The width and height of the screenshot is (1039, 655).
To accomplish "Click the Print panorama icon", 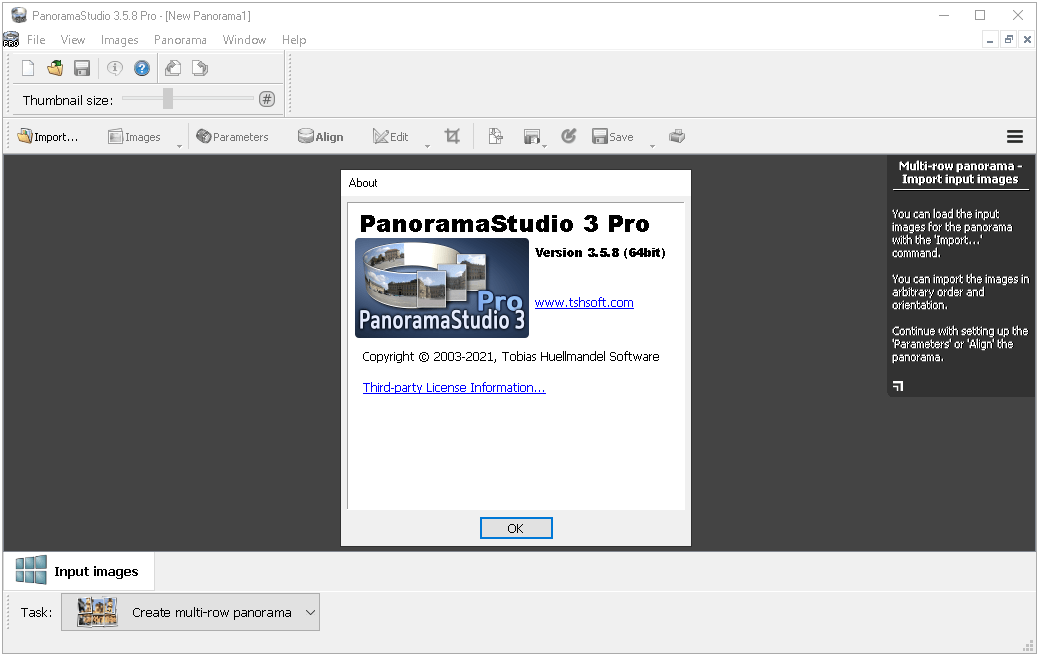I will (677, 137).
